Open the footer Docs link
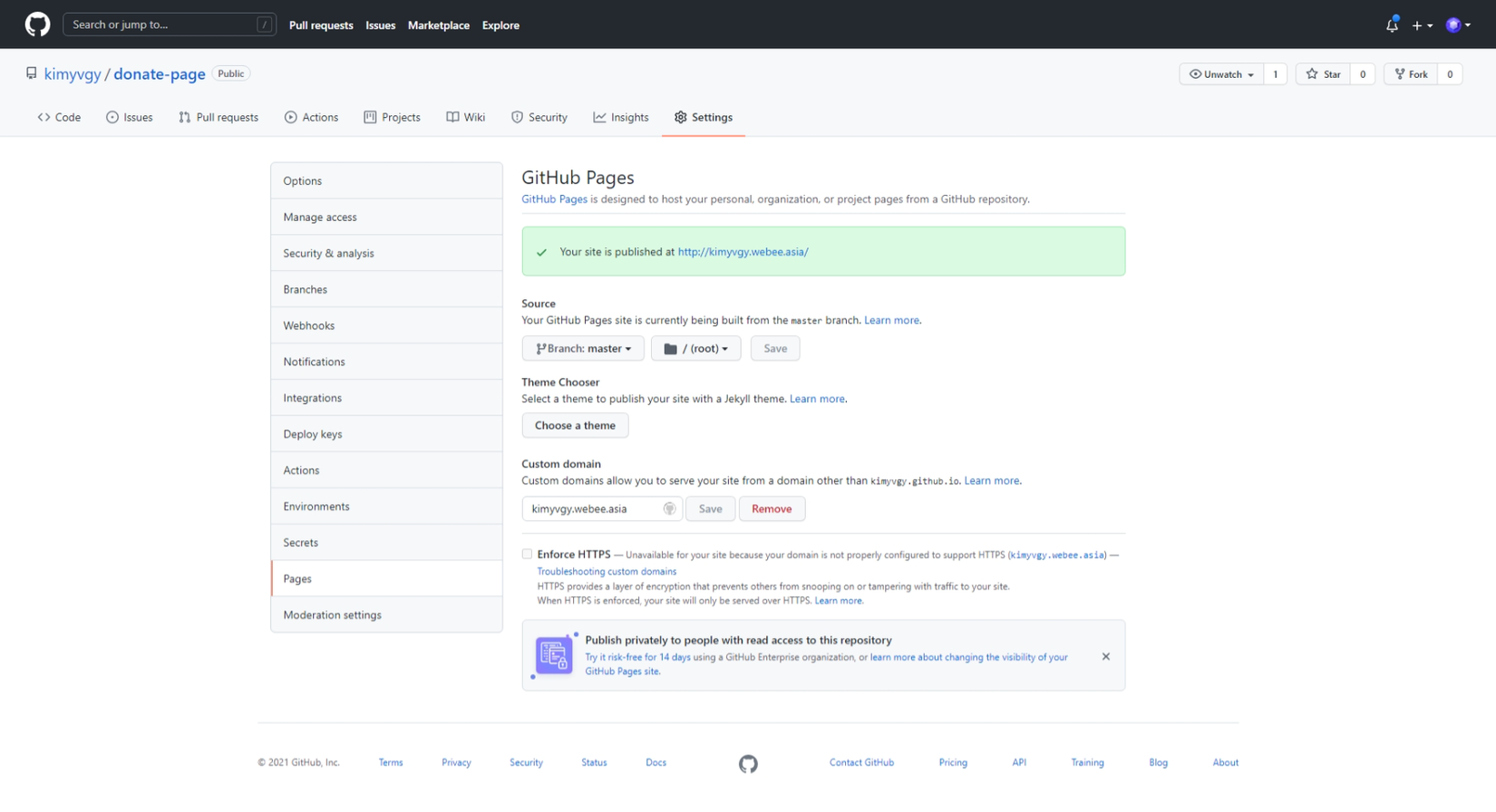 pyautogui.click(x=656, y=763)
